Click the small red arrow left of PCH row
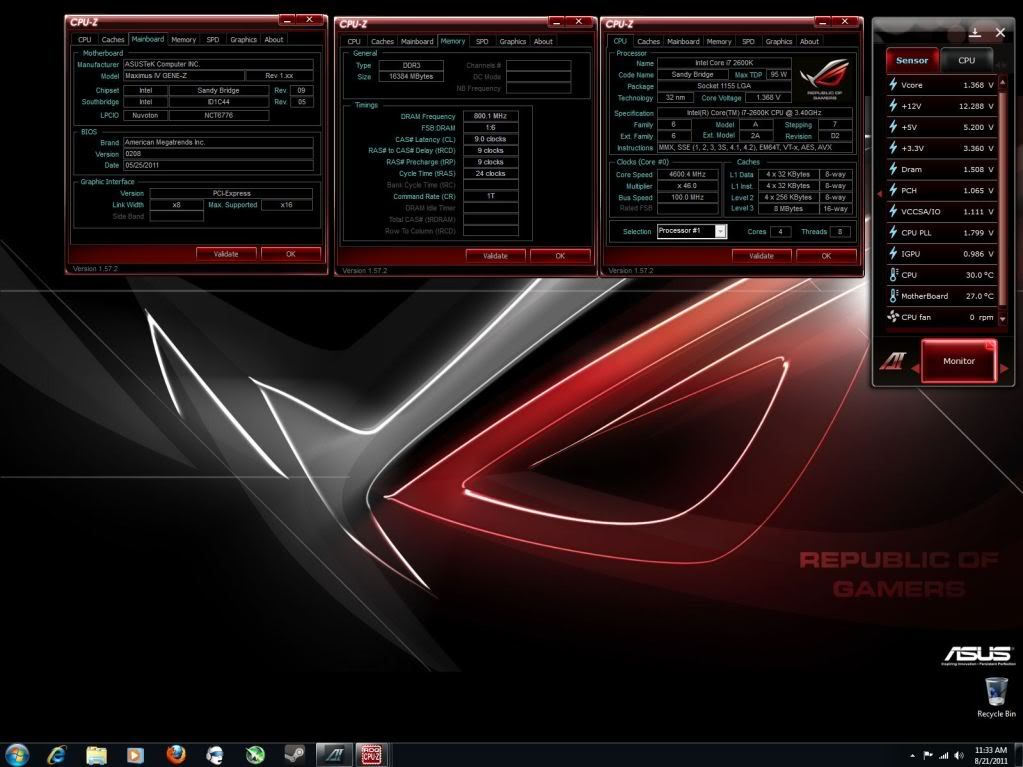 pyautogui.click(x=879, y=192)
